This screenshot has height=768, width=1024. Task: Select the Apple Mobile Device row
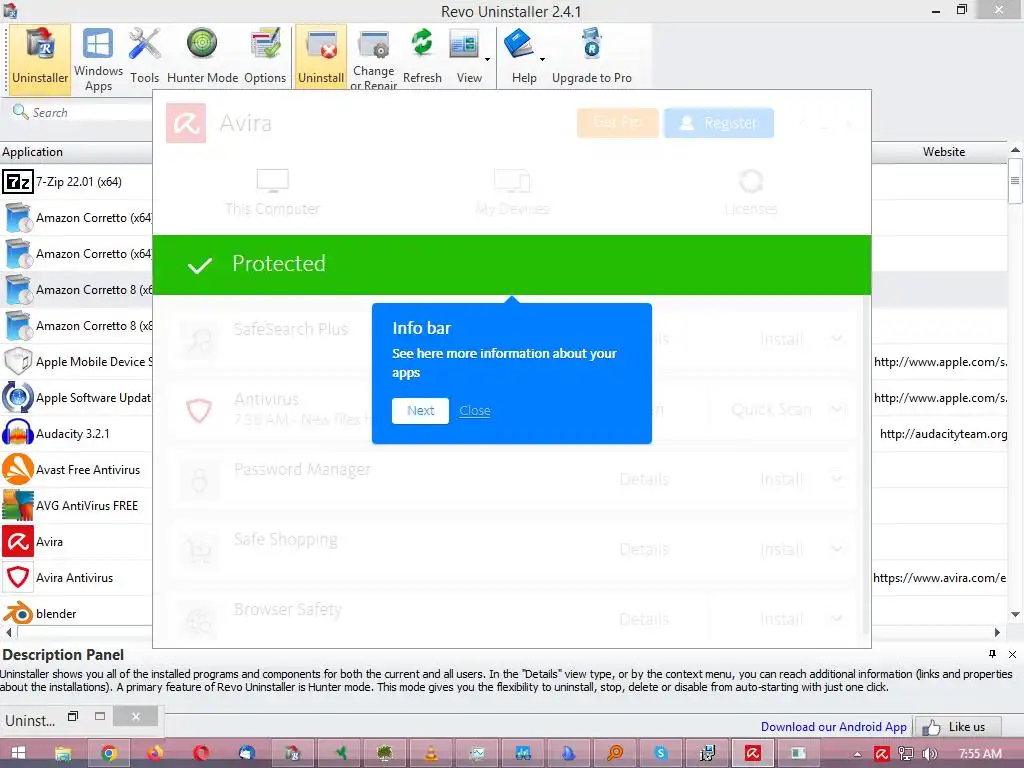[76, 361]
